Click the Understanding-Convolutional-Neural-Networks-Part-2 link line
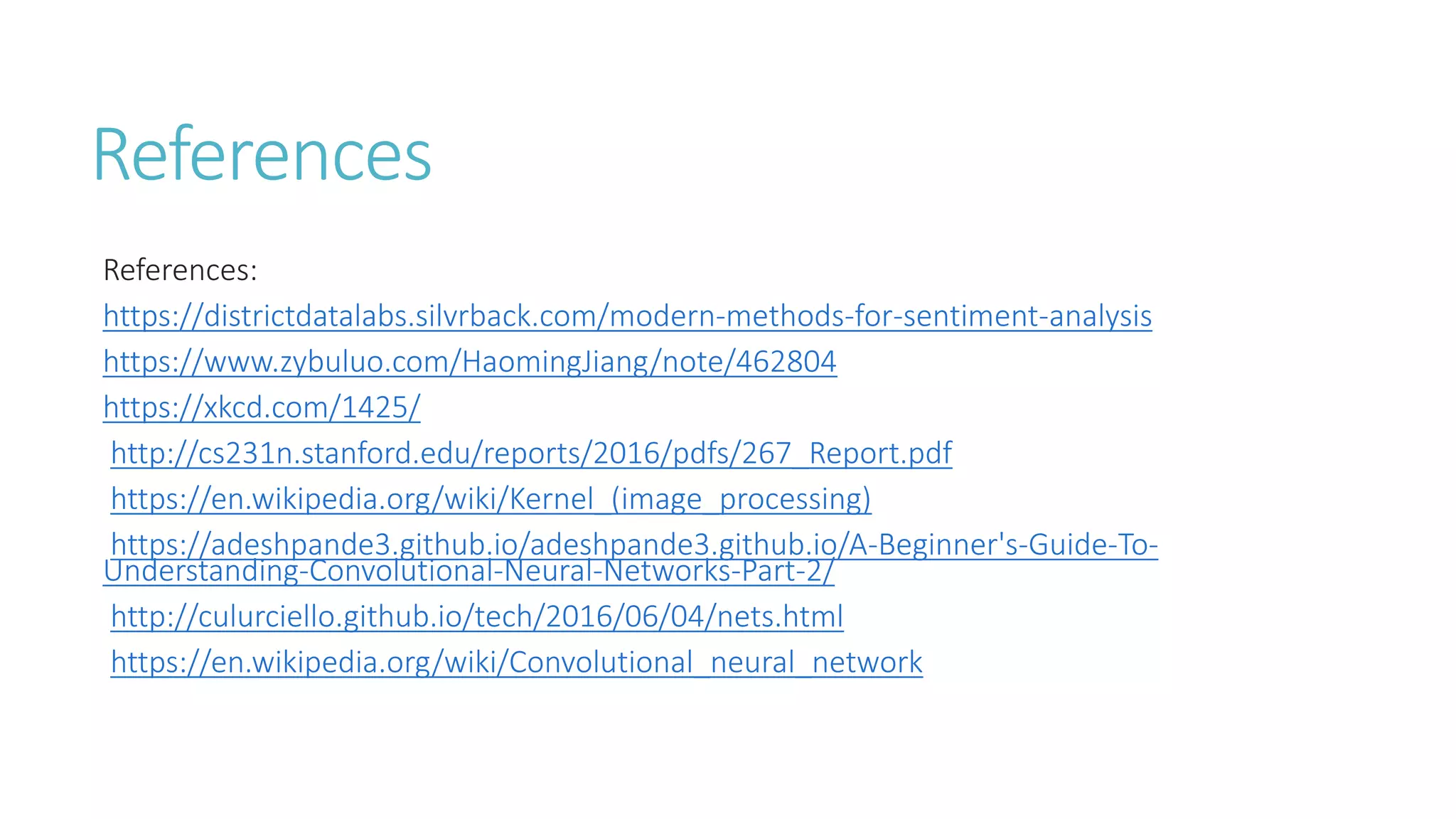The image size is (1456, 819). point(469,572)
